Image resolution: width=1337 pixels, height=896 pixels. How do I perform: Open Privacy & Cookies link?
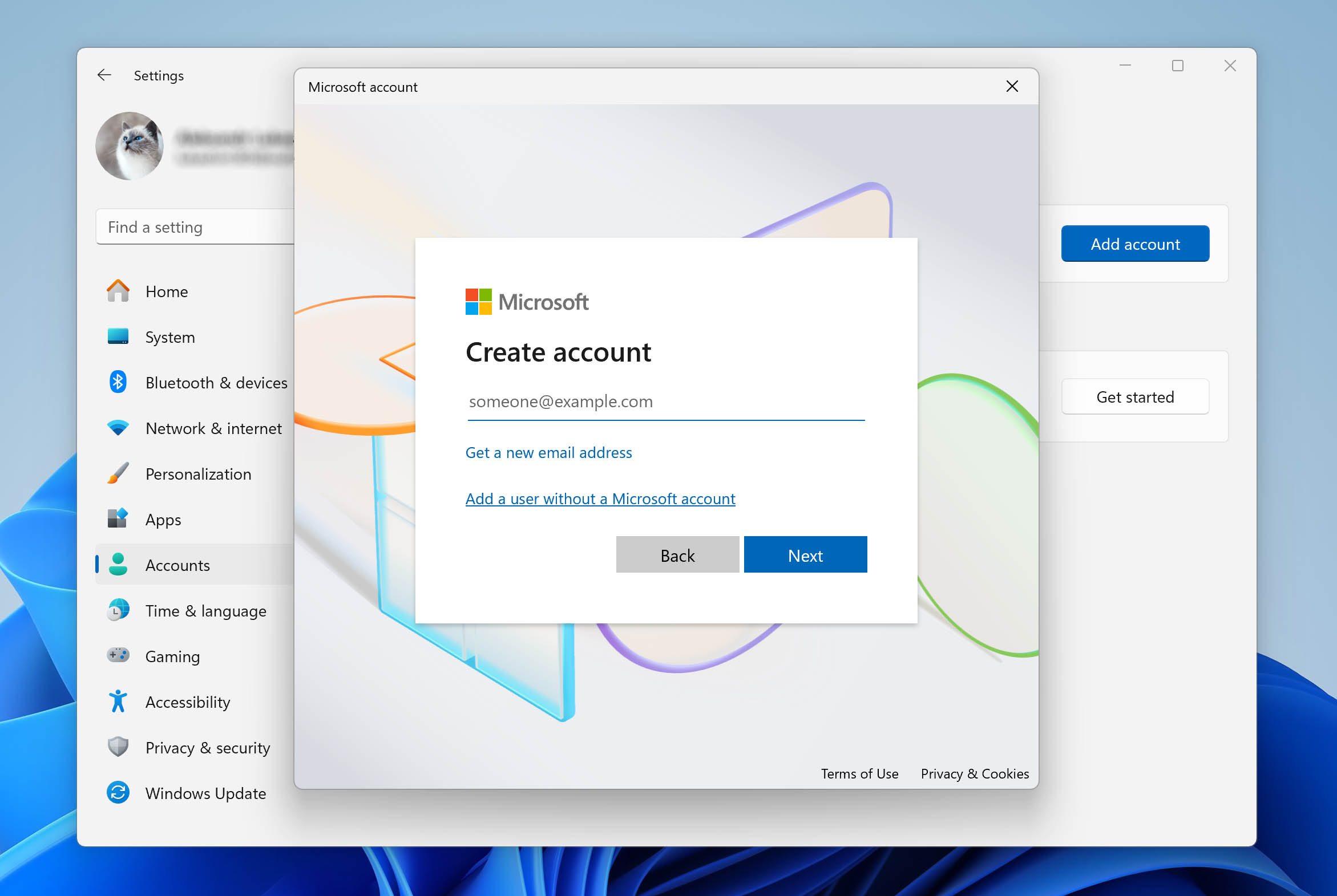point(974,773)
